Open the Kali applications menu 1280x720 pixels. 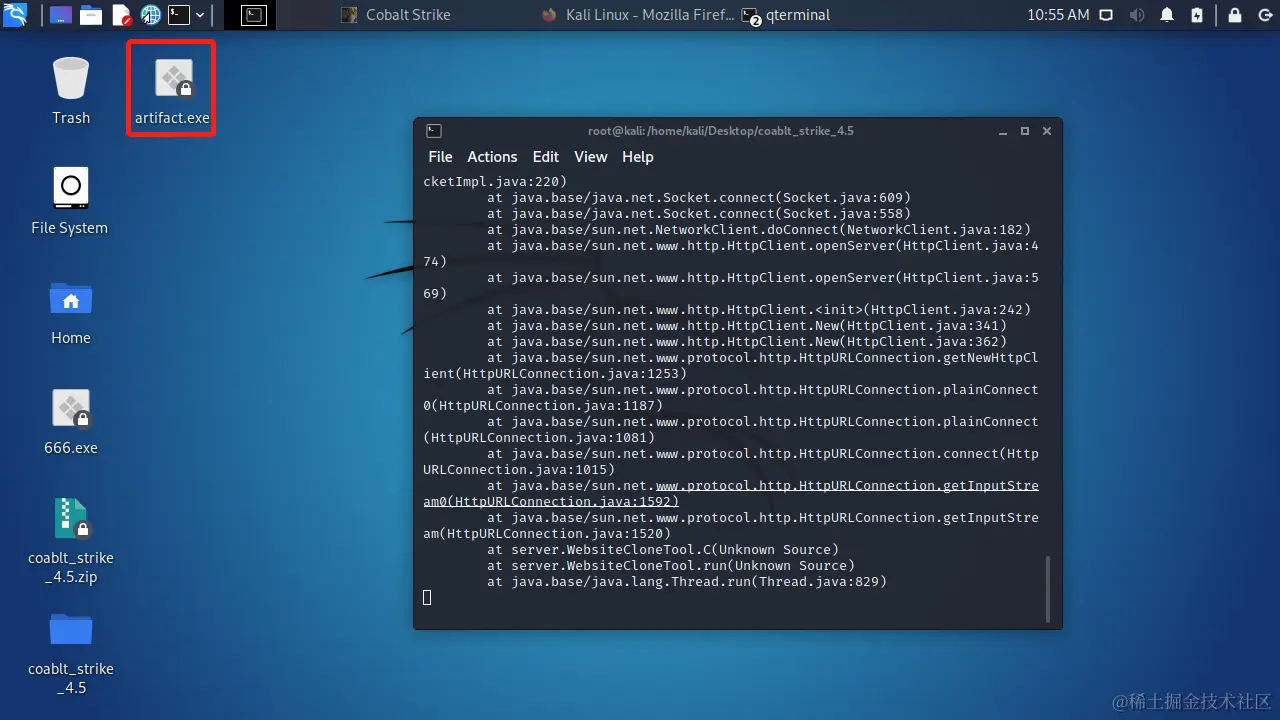click(15, 15)
